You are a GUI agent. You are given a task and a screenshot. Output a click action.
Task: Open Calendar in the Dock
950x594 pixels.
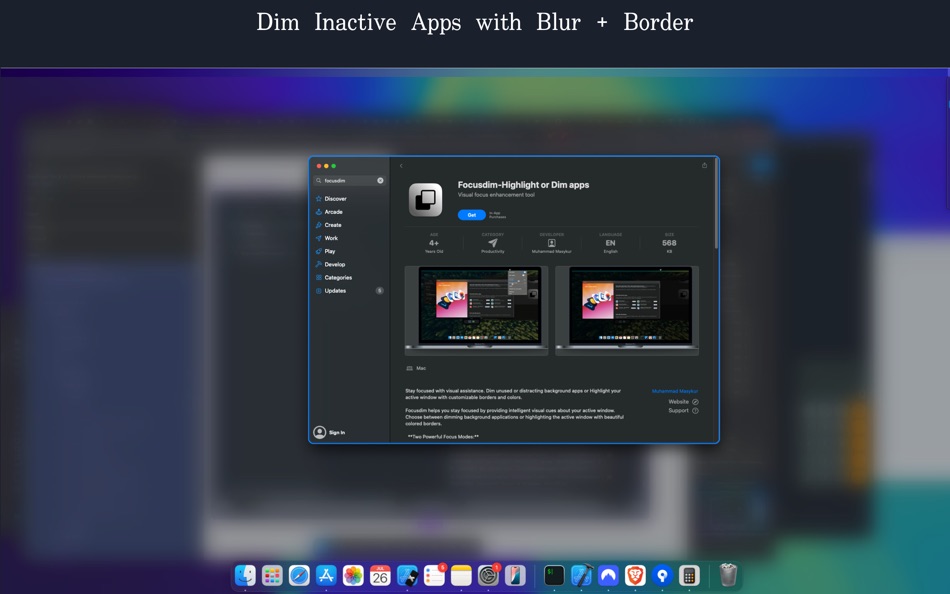click(380, 575)
